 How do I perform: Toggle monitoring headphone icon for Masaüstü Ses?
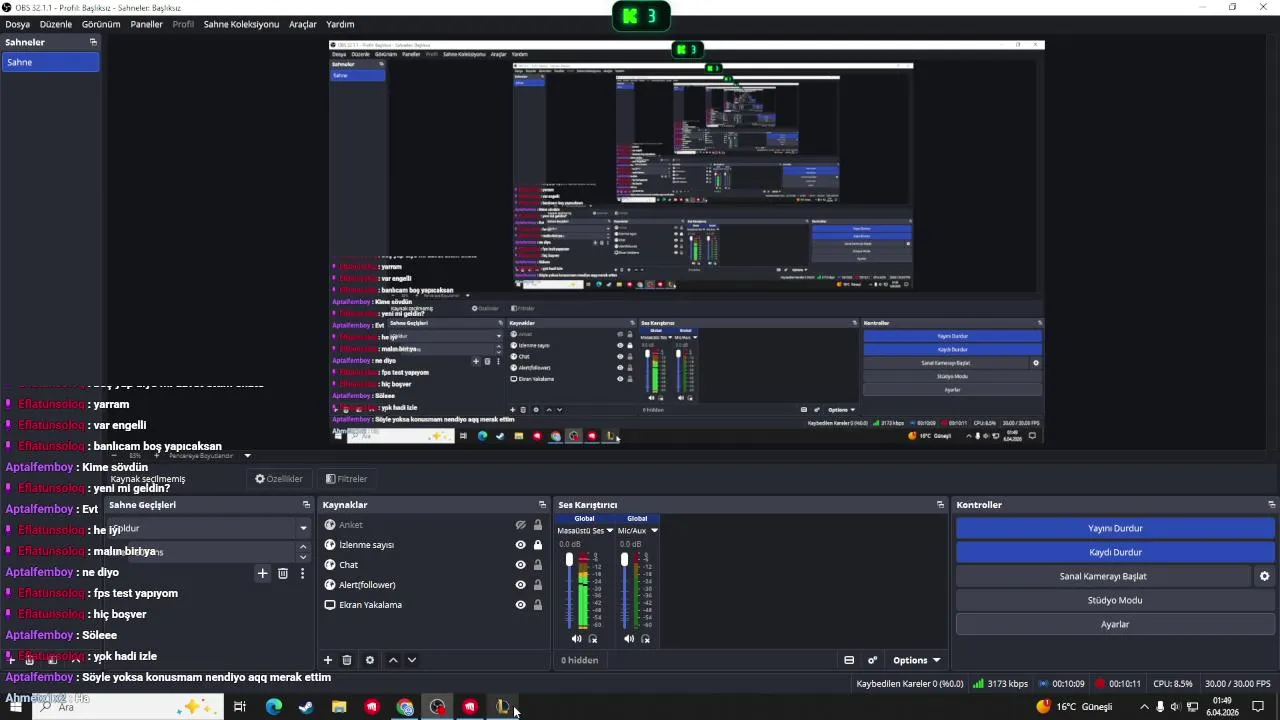point(593,638)
